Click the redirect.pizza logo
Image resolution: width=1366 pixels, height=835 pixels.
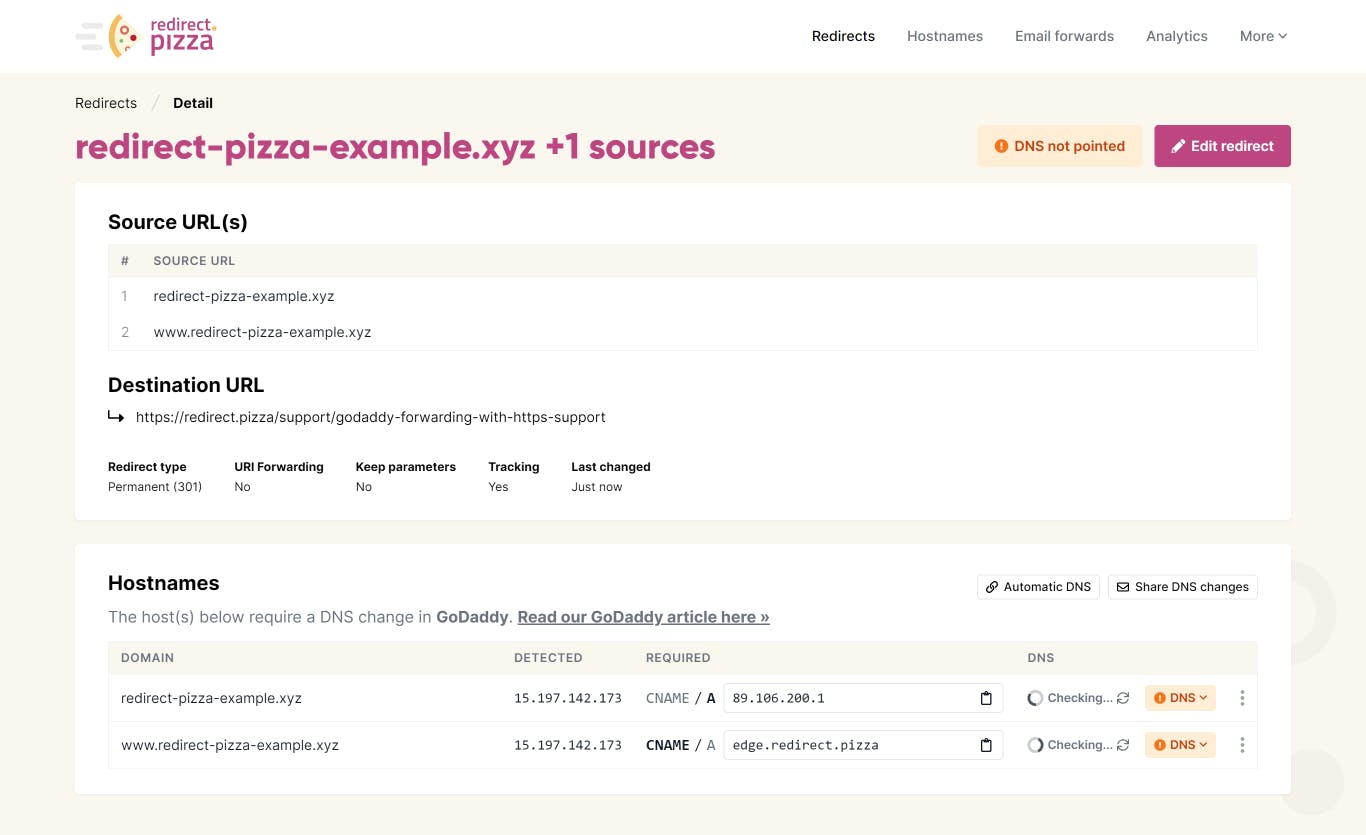point(146,36)
